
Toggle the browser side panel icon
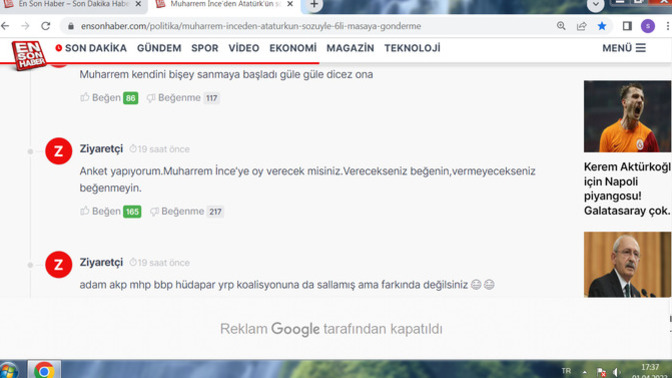pyautogui.click(x=627, y=26)
